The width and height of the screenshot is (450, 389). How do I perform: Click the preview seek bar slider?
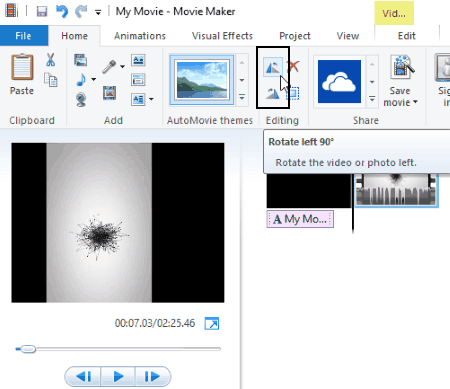click(x=28, y=349)
